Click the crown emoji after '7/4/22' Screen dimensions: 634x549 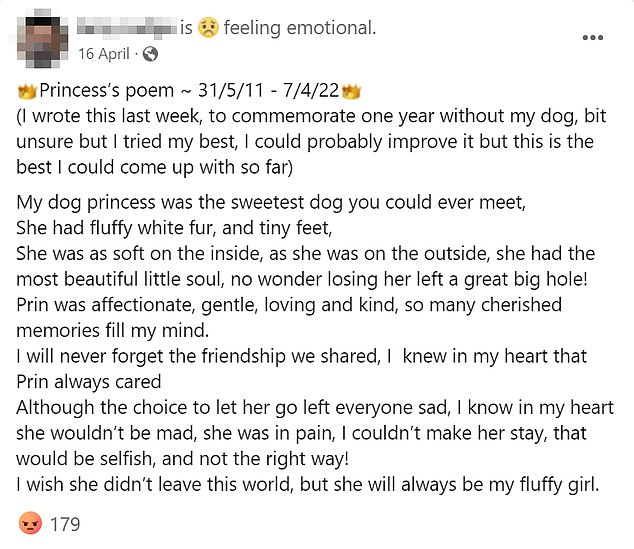350,92
